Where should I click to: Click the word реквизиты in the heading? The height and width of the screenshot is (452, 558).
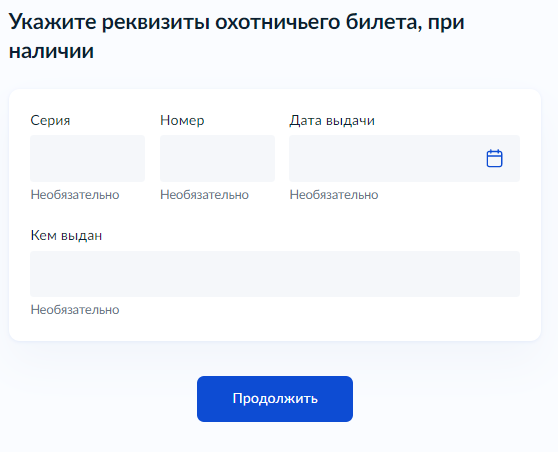click(x=156, y=23)
